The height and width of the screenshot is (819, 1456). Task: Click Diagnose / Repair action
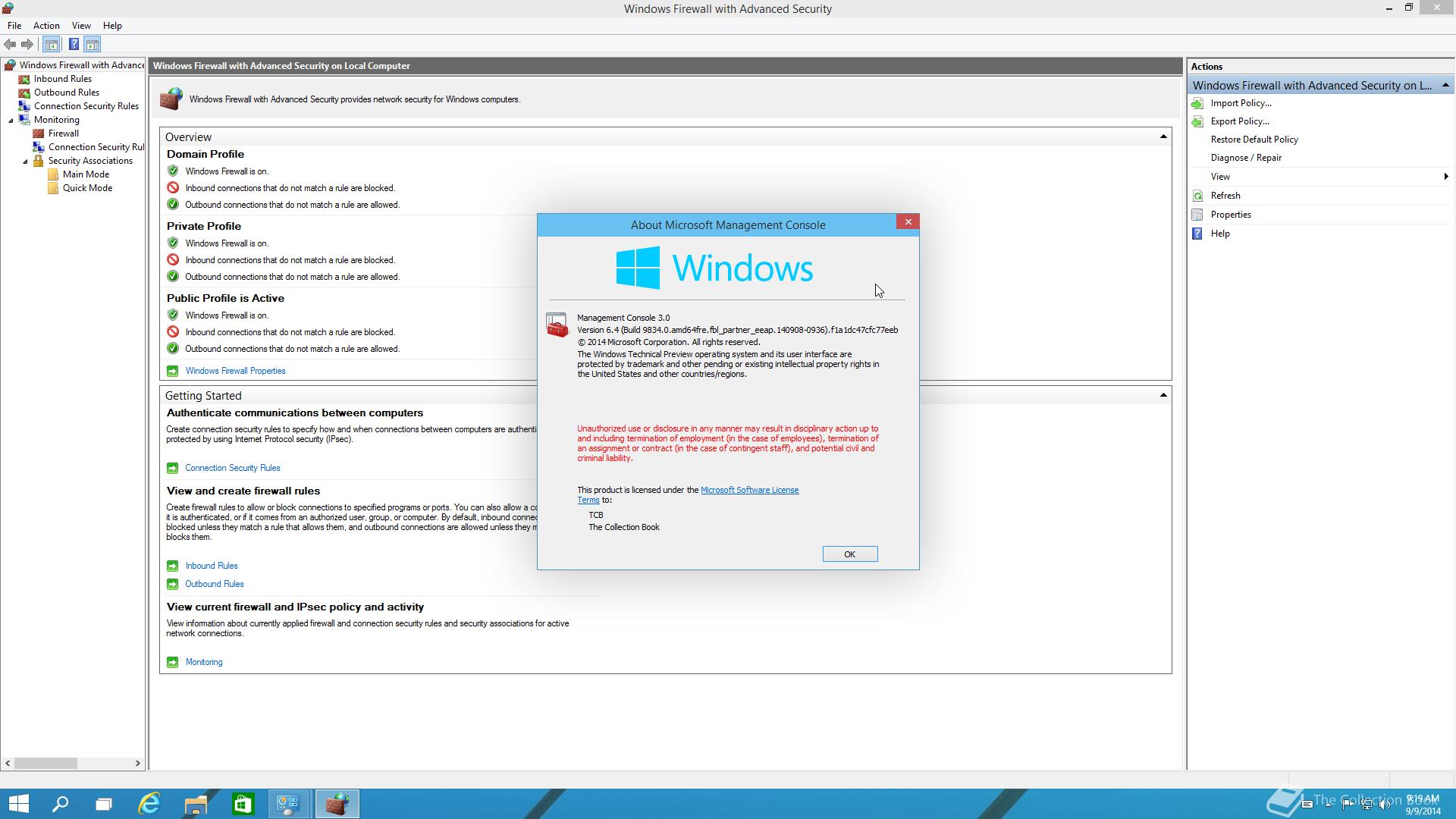[1246, 158]
